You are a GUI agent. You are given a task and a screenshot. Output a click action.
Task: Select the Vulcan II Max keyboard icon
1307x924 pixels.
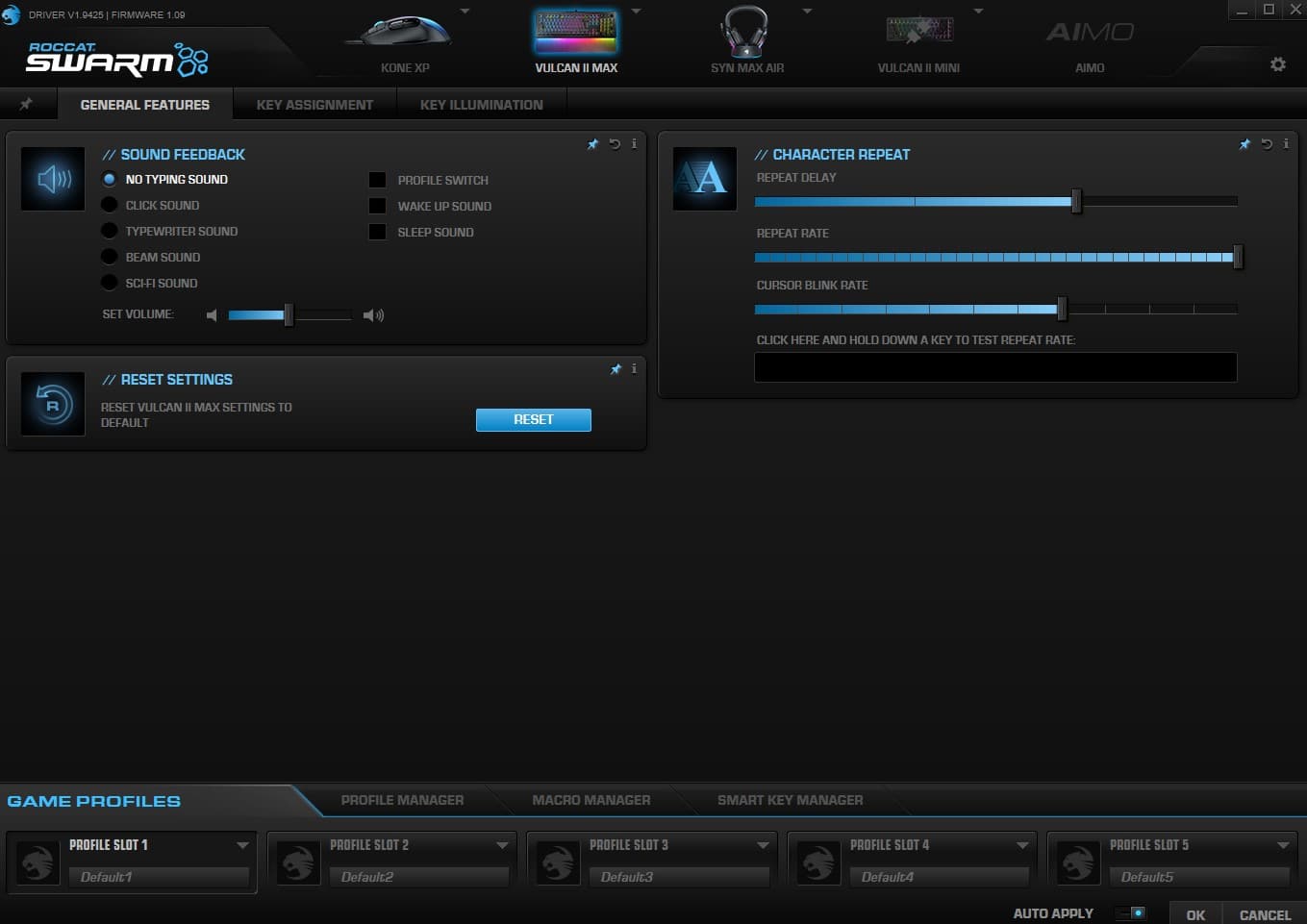click(576, 33)
